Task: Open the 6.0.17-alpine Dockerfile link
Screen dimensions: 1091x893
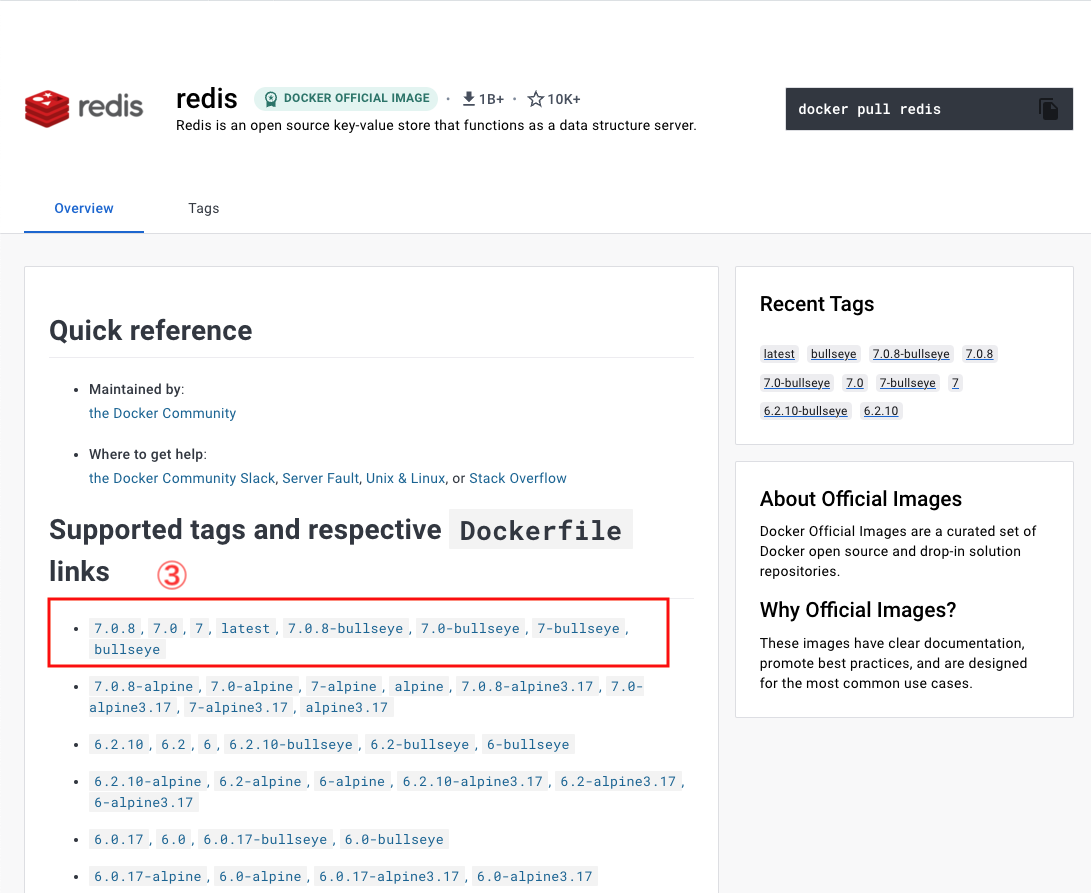Action: [x=148, y=876]
